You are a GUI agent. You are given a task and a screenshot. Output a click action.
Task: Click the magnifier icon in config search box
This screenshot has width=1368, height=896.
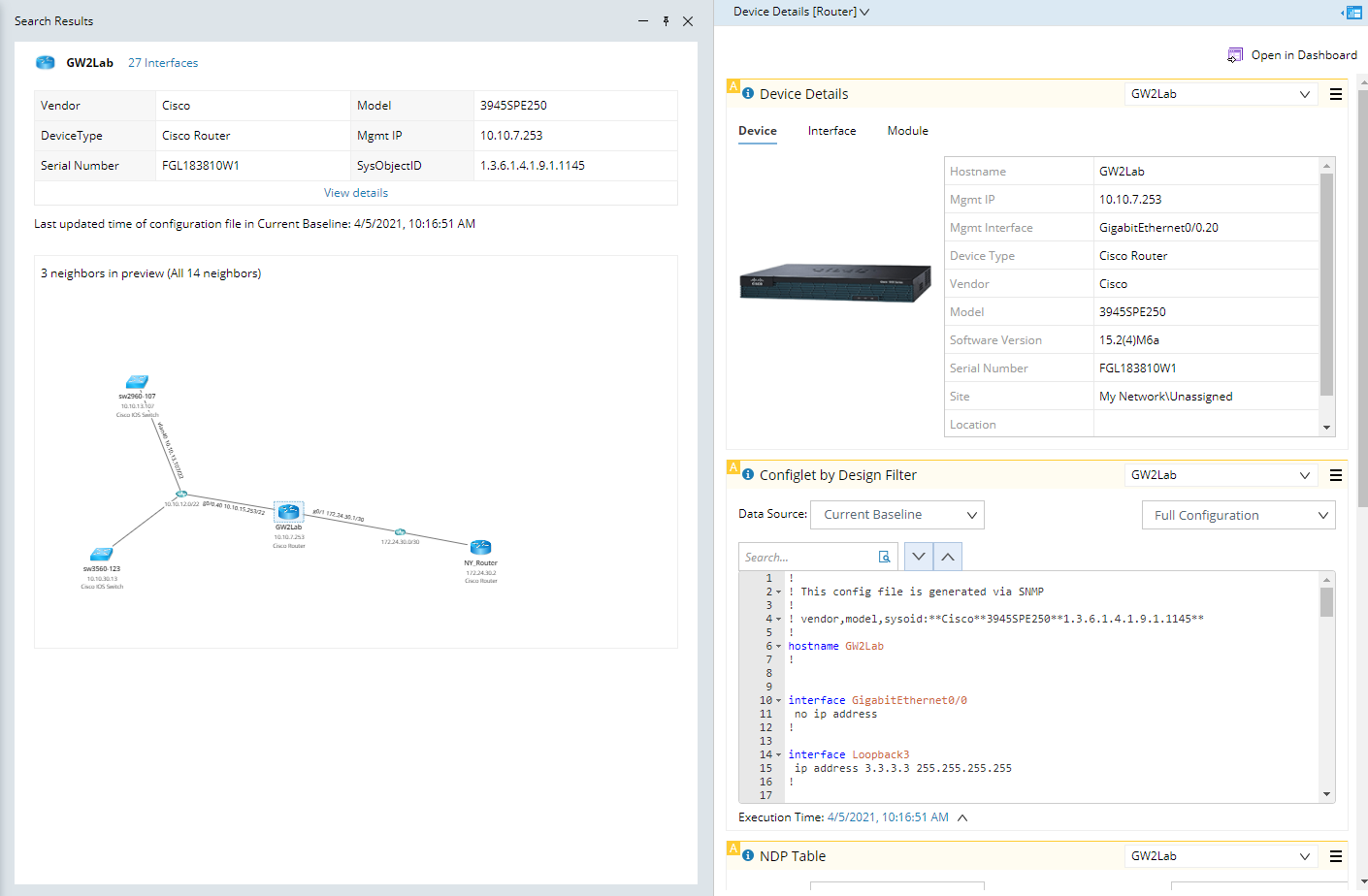tap(884, 557)
